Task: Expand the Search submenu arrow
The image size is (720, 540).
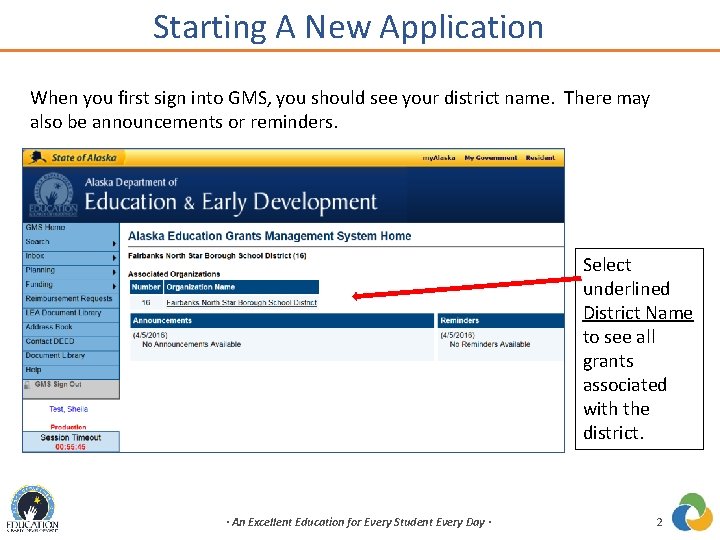Action: pyautogui.click(x=114, y=243)
